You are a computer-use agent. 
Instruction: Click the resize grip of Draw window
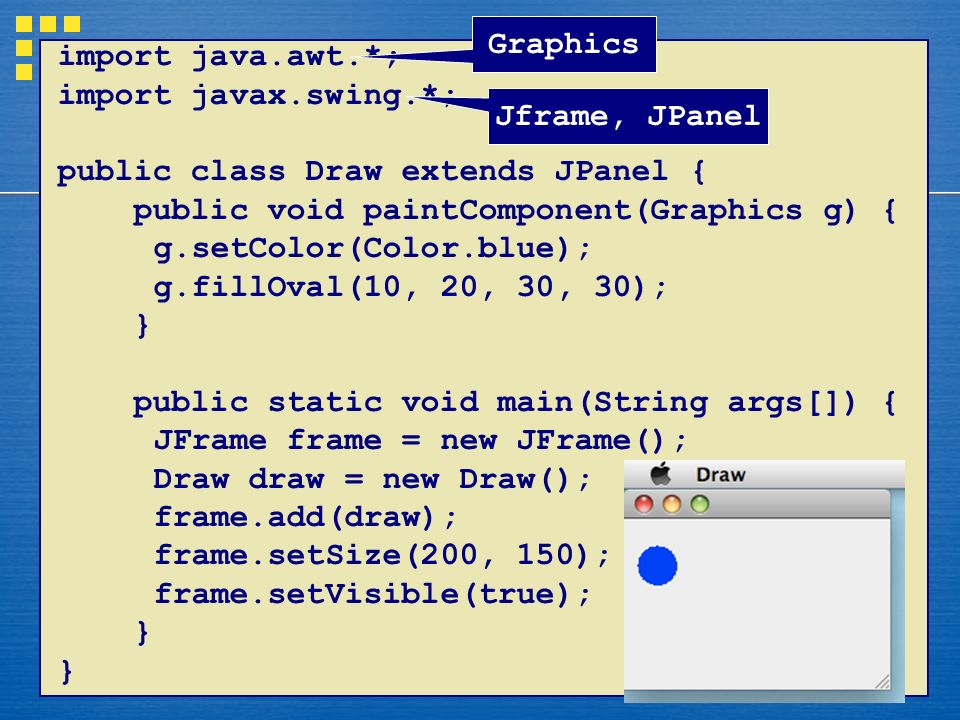coord(882,682)
